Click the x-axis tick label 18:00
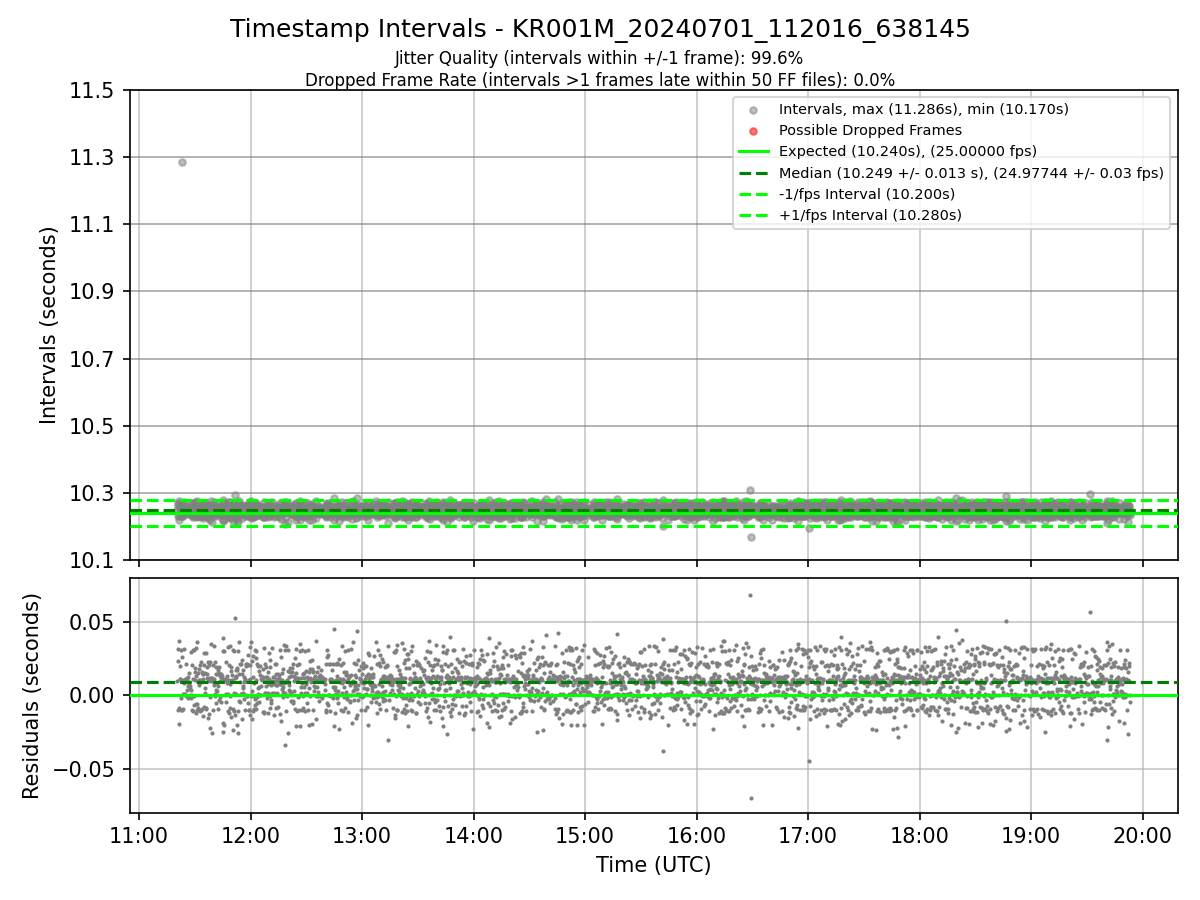1200x900 pixels. 919,835
